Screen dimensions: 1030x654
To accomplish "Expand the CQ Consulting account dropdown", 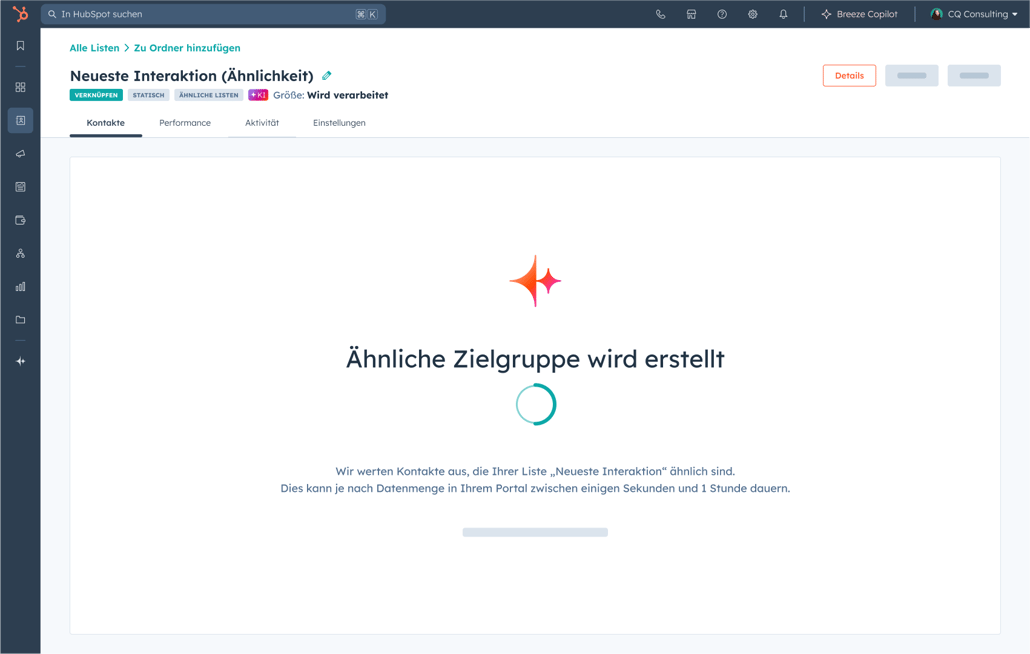I will (x=974, y=14).
